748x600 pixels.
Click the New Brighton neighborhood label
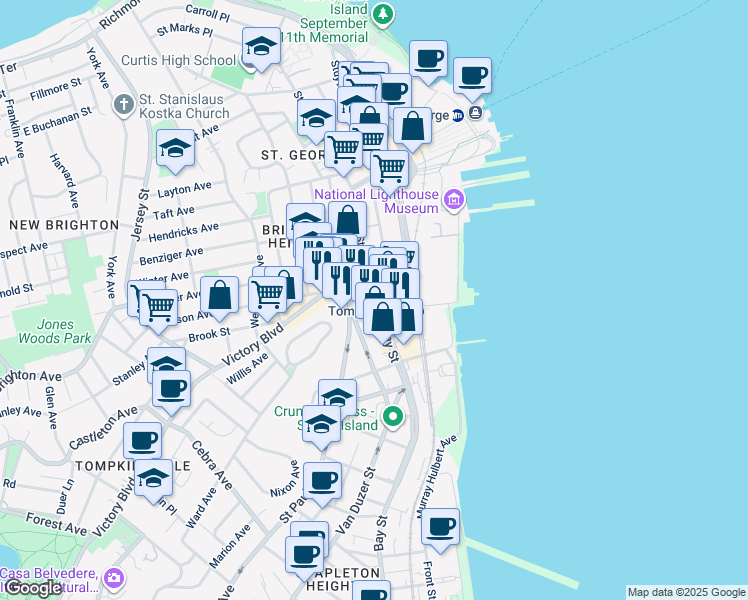(x=57, y=225)
